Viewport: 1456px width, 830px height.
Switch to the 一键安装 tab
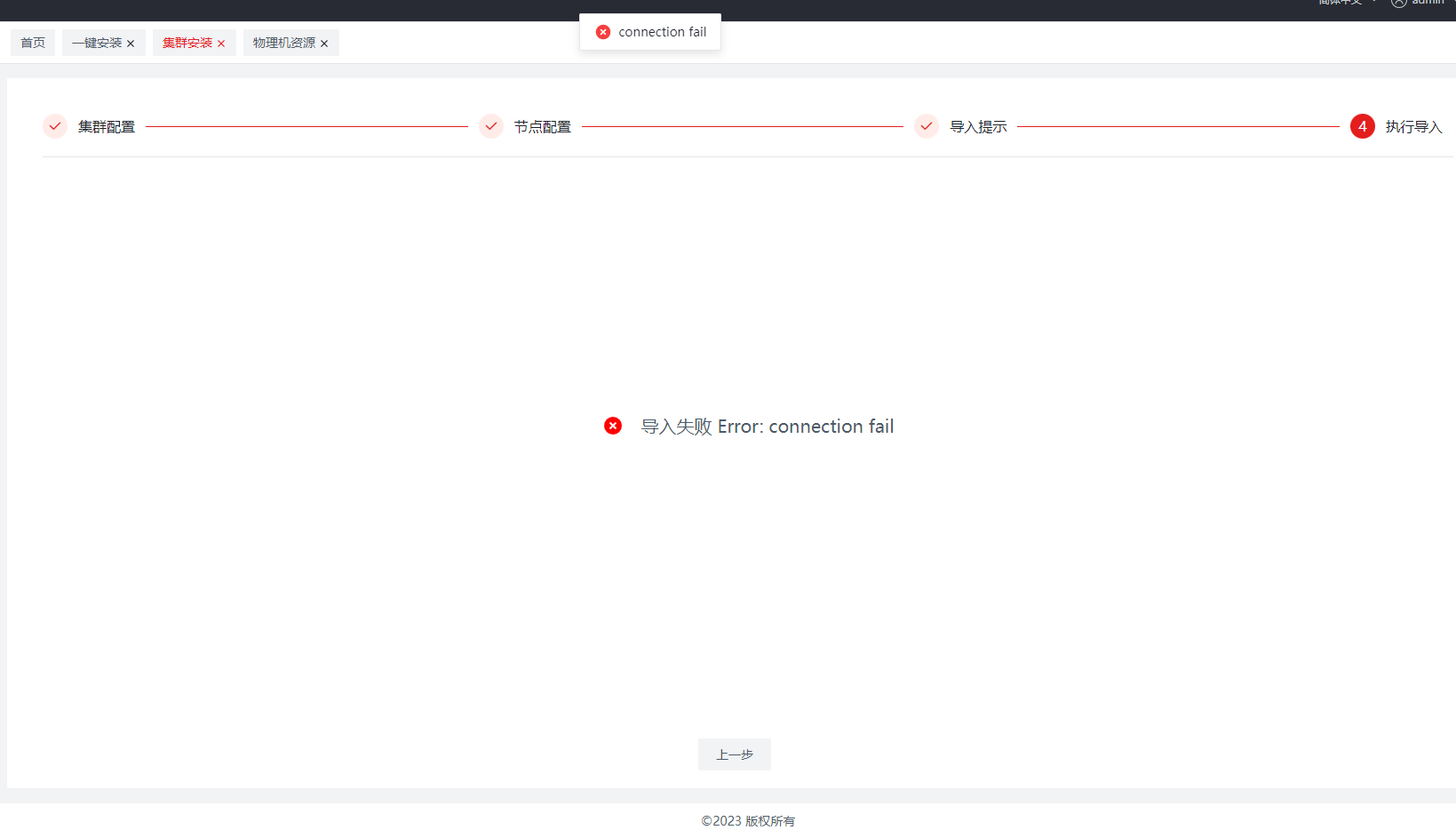tap(97, 43)
